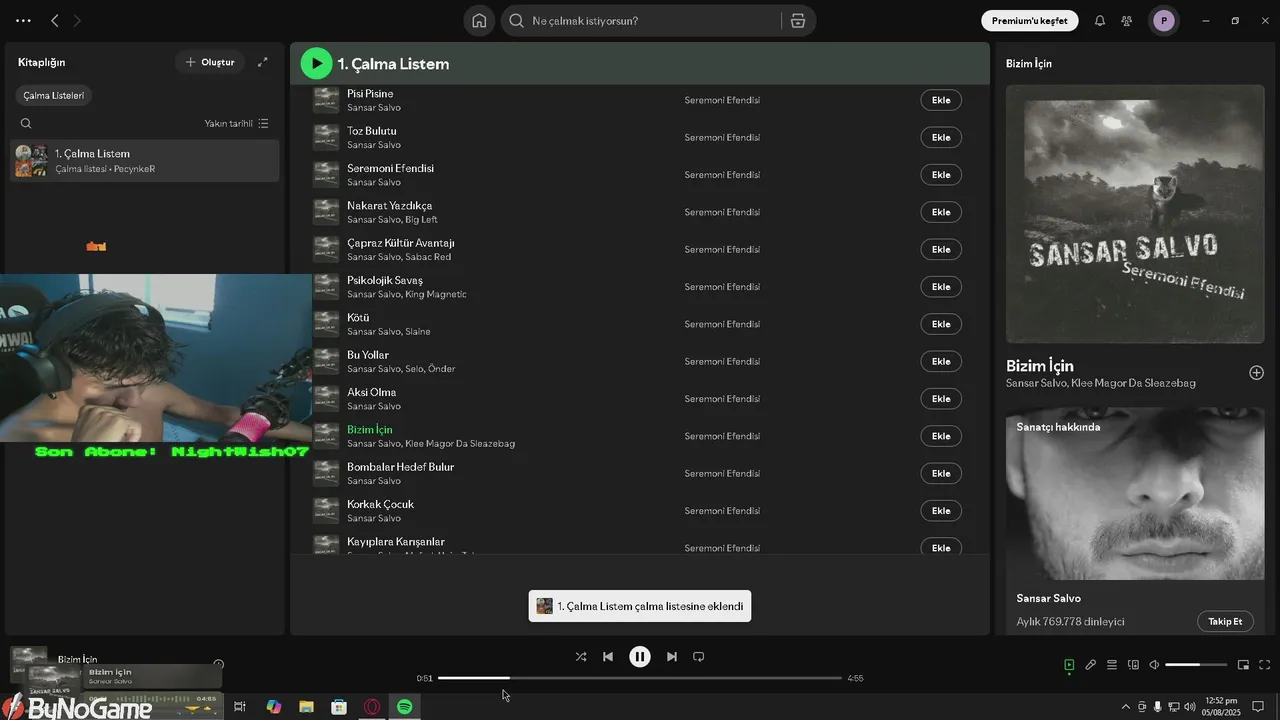Open Seremoni Efendisi album link in Kötü row
Image resolution: width=1280 pixels, height=720 pixels.
coord(722,324)
